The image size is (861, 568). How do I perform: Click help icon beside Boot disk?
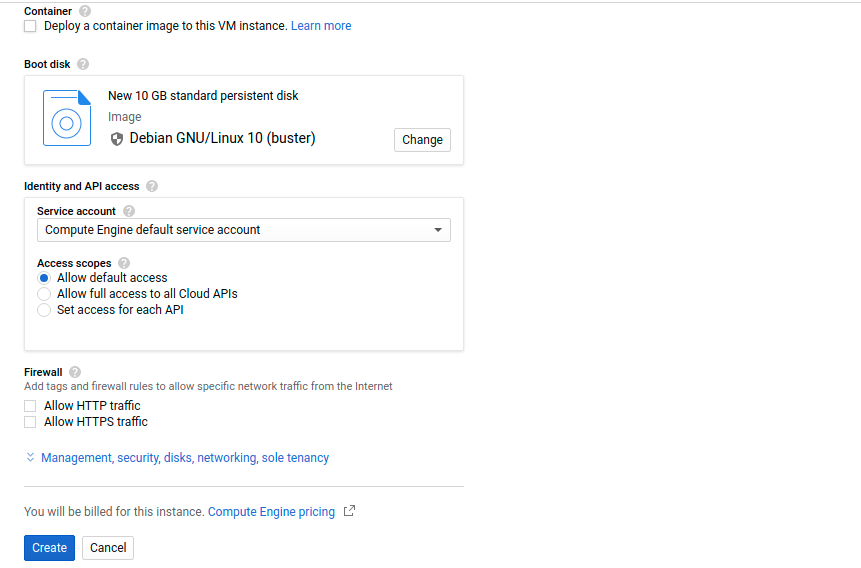(x=83, y=64)
